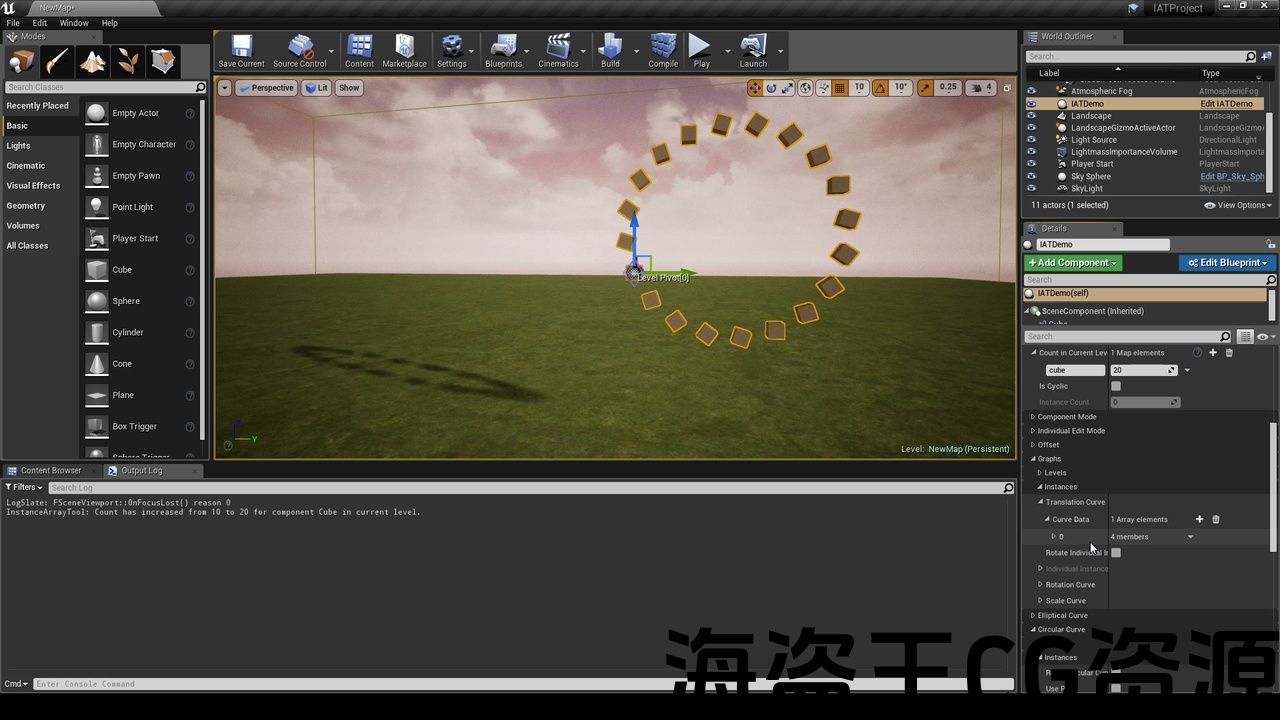Image resolution: width=1280 pixels, height=720 pixels.
Task: Enable the Rotate Individual Instances checkbox
Action: click(x=1116, y=552)
